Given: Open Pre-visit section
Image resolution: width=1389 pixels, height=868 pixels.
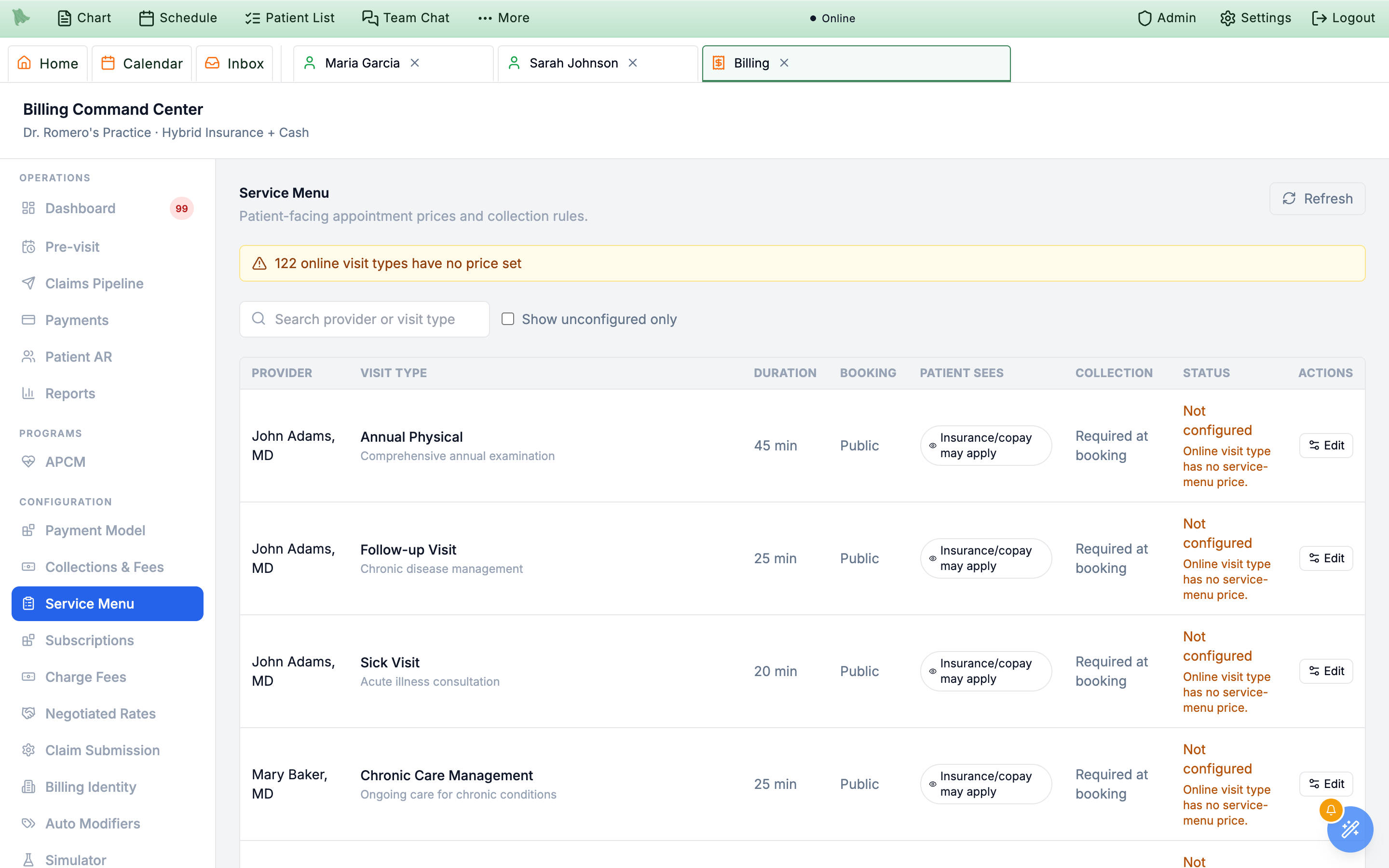Looking at the screenshot, I should click(108, 247).
